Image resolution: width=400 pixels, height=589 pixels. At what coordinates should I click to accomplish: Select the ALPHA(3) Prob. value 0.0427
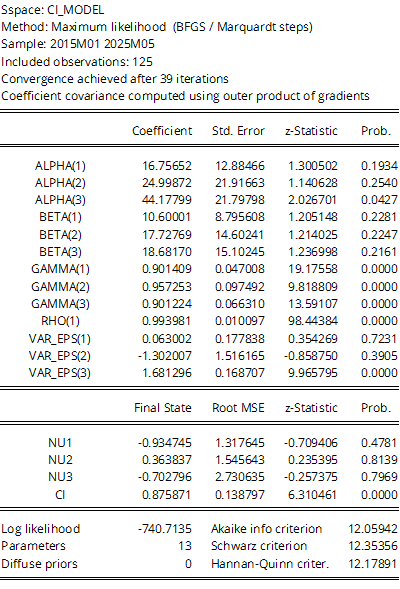pos(379,199)
